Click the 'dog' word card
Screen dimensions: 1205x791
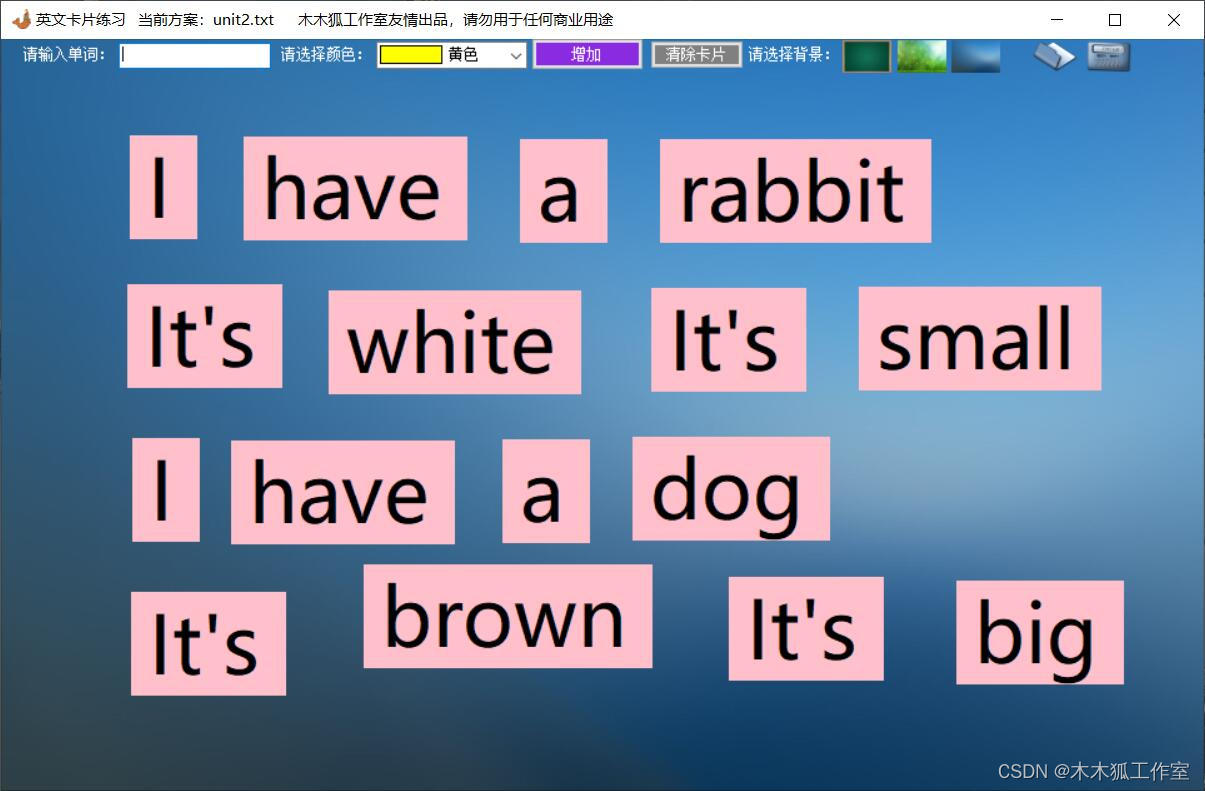point(731,489)
